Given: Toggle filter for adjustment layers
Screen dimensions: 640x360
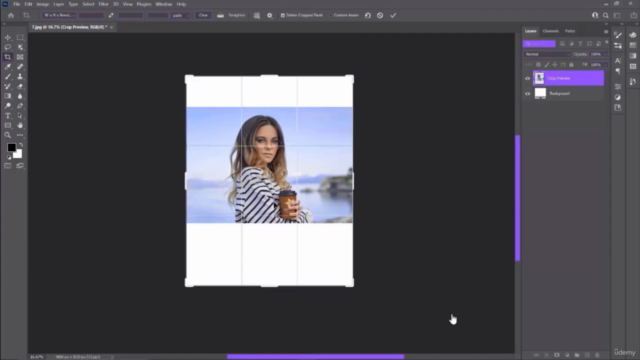Looking at the screenshot, I should [x=571, y=44].
